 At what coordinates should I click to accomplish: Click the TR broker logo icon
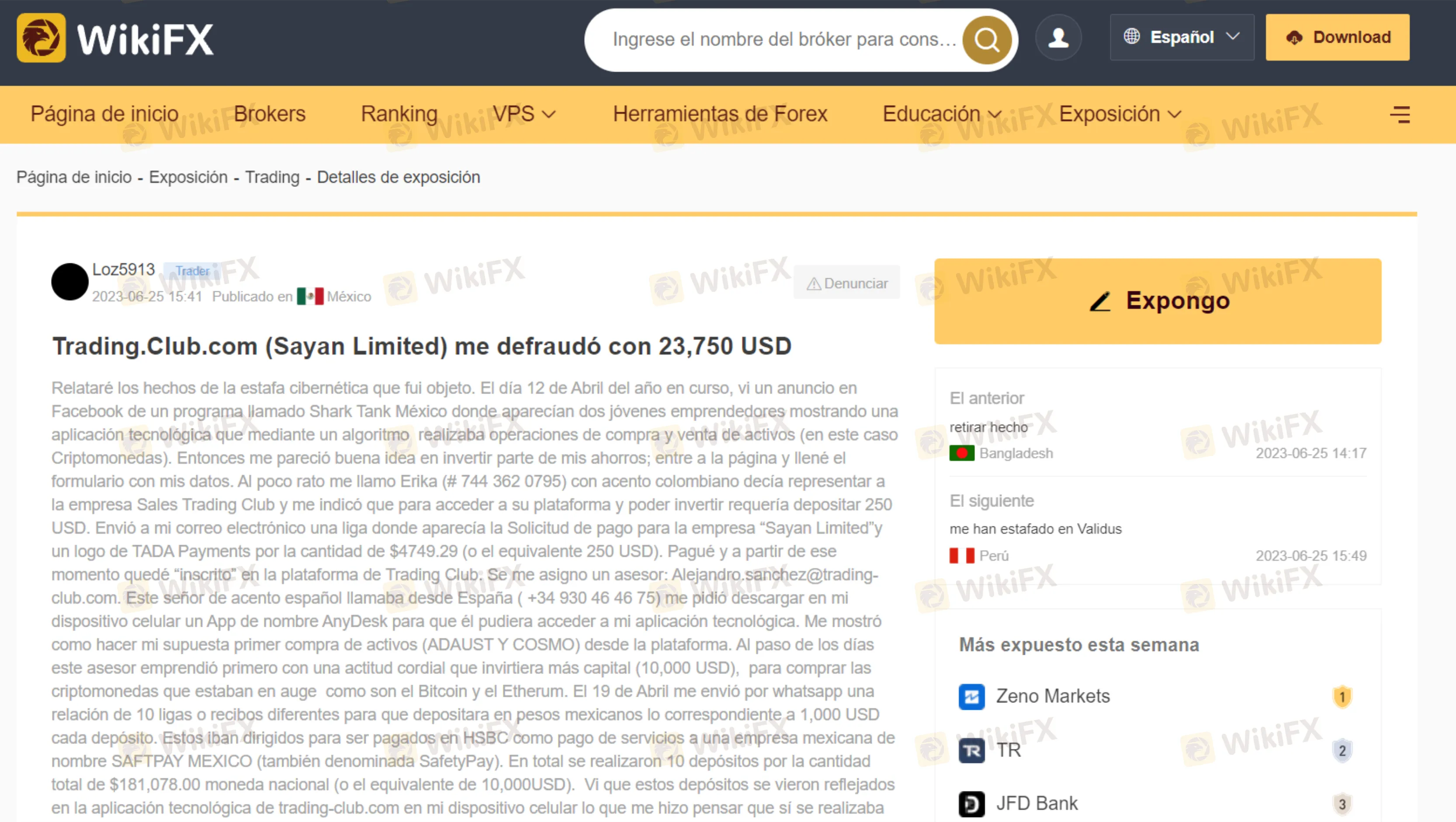971,750
